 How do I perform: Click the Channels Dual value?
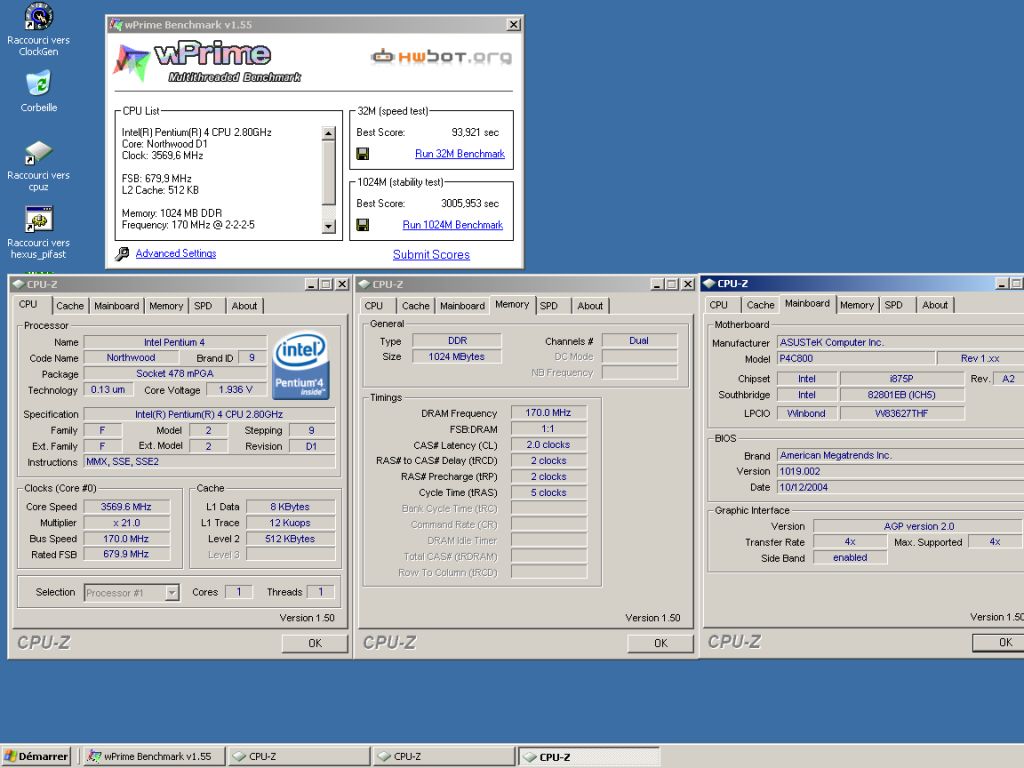click(639, 341)
